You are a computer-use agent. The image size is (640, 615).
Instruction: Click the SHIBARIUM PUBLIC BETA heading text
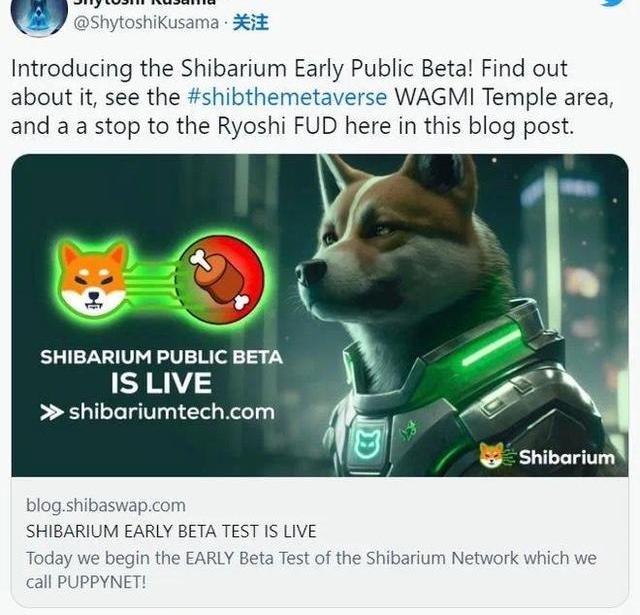coord(162,357)
